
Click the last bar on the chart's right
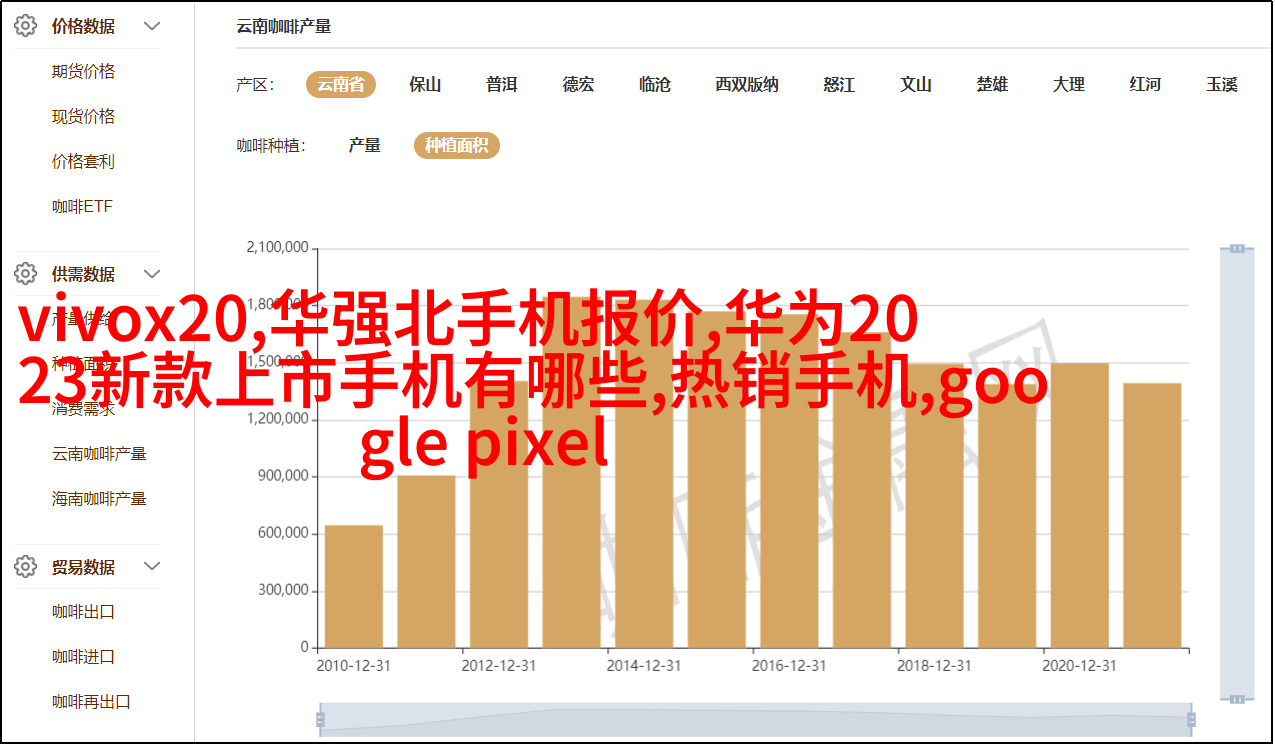pos(1152,516)
